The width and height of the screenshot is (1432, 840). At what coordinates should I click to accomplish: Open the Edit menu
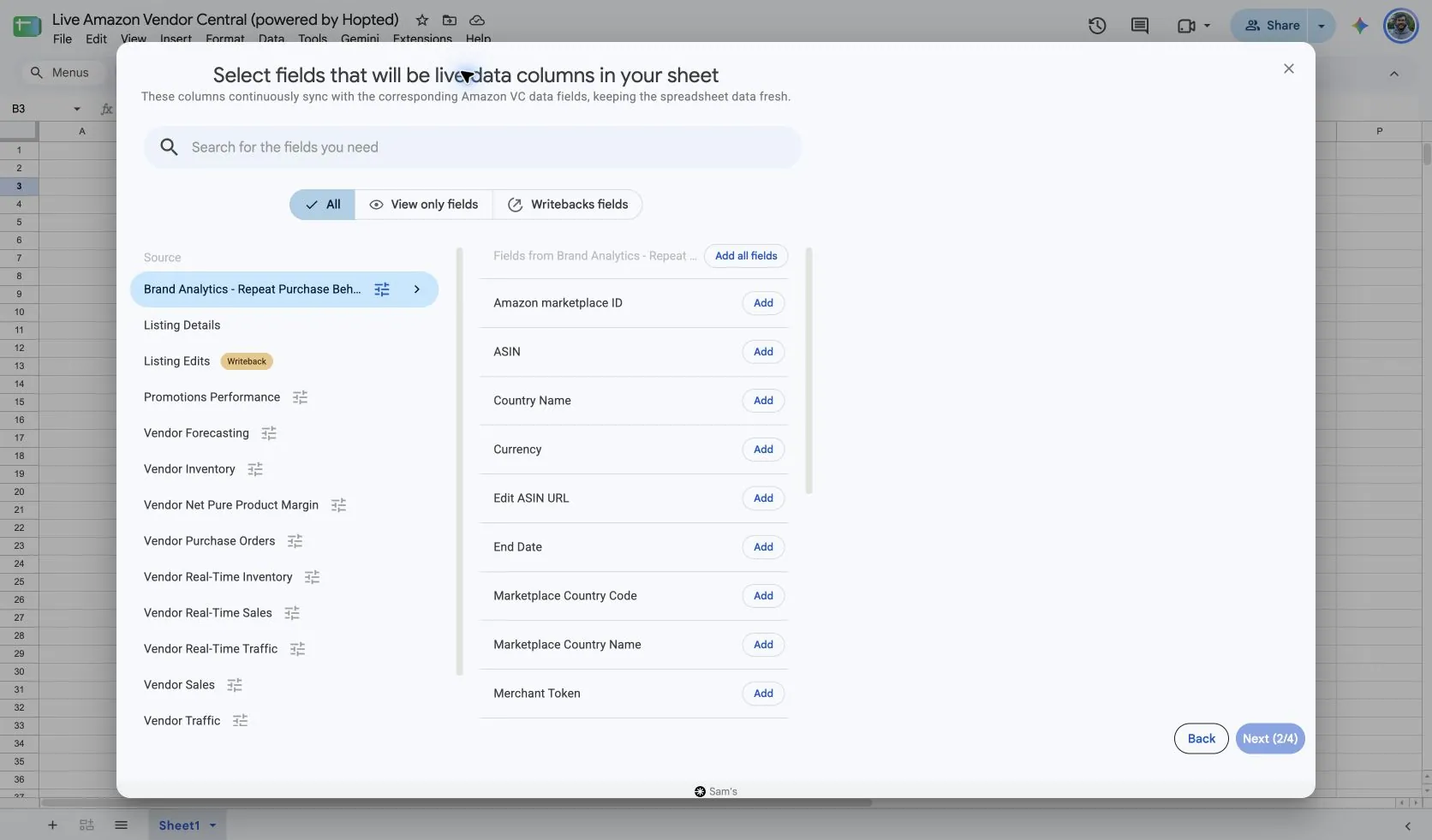(x=96, y=39)
